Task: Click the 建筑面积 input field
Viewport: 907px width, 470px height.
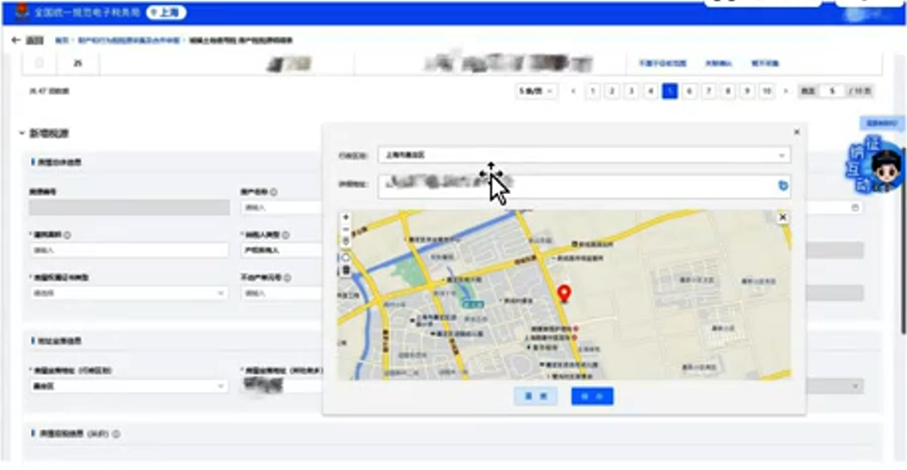Action: click(129, 250)
